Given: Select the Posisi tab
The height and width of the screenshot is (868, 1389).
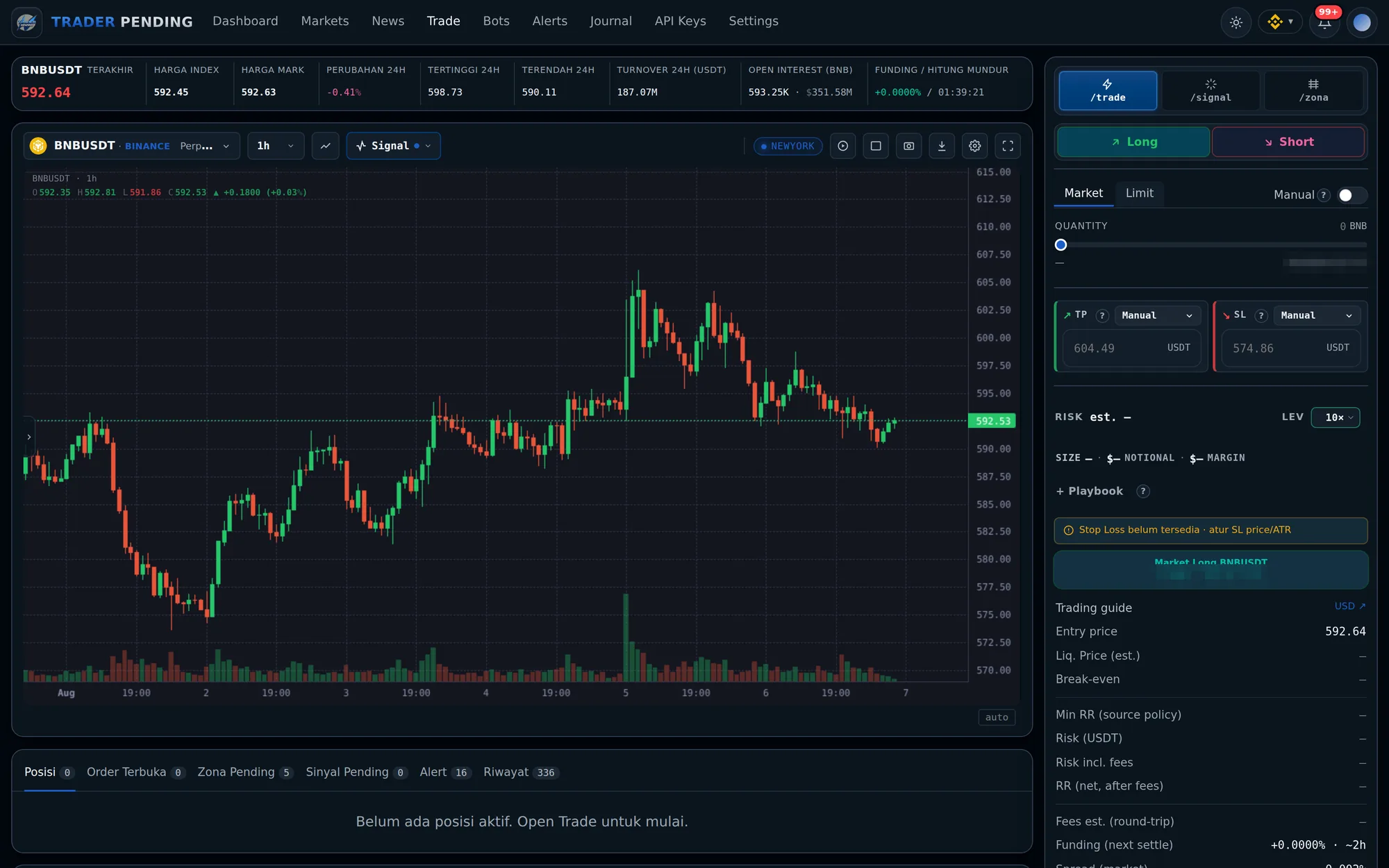Looking at the screenshot, I should [x=49, y=772].
